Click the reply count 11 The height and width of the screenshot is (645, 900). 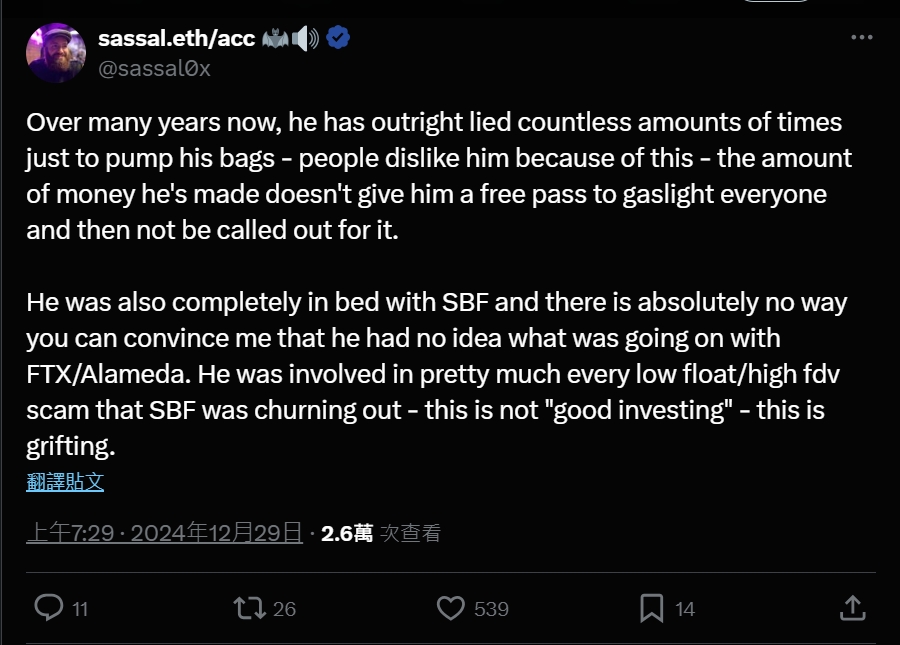(x=80, y=608)
